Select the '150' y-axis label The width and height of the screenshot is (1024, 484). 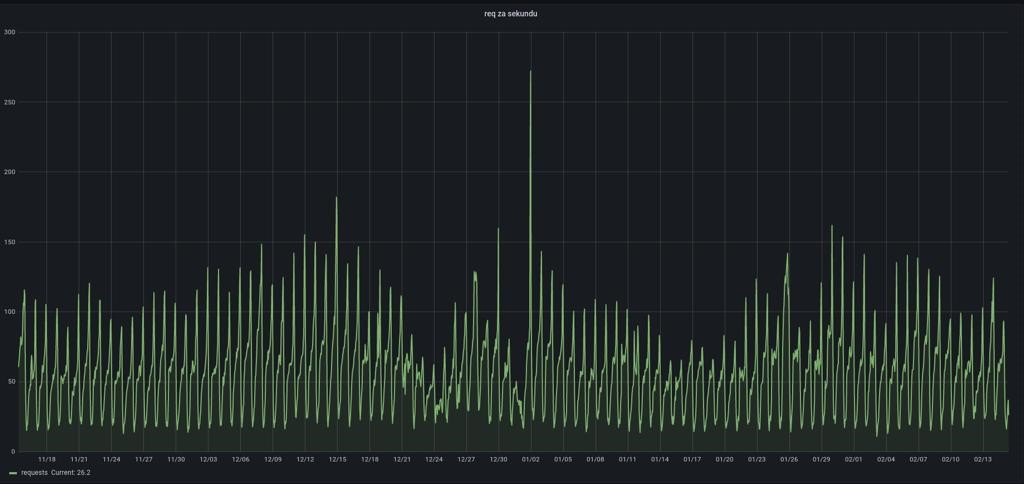tap(9, 242)
